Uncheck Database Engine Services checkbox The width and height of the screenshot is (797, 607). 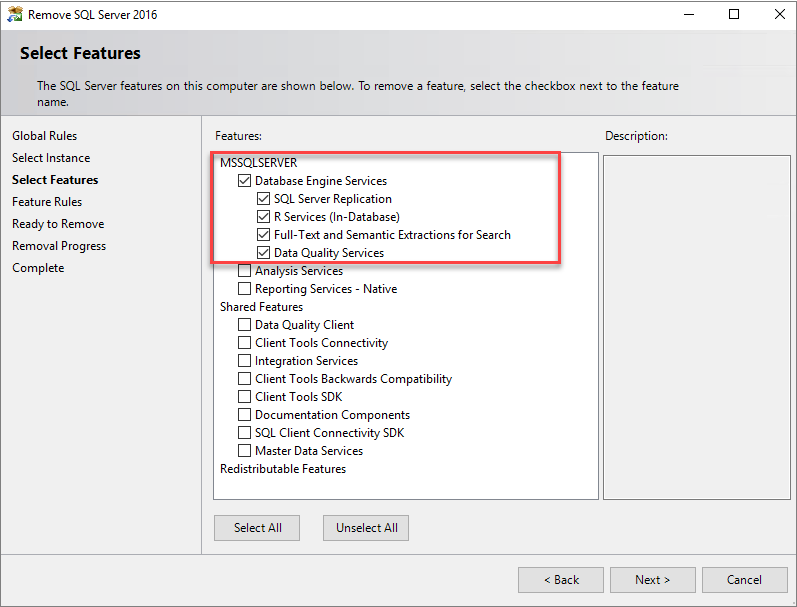click(244, 180)
